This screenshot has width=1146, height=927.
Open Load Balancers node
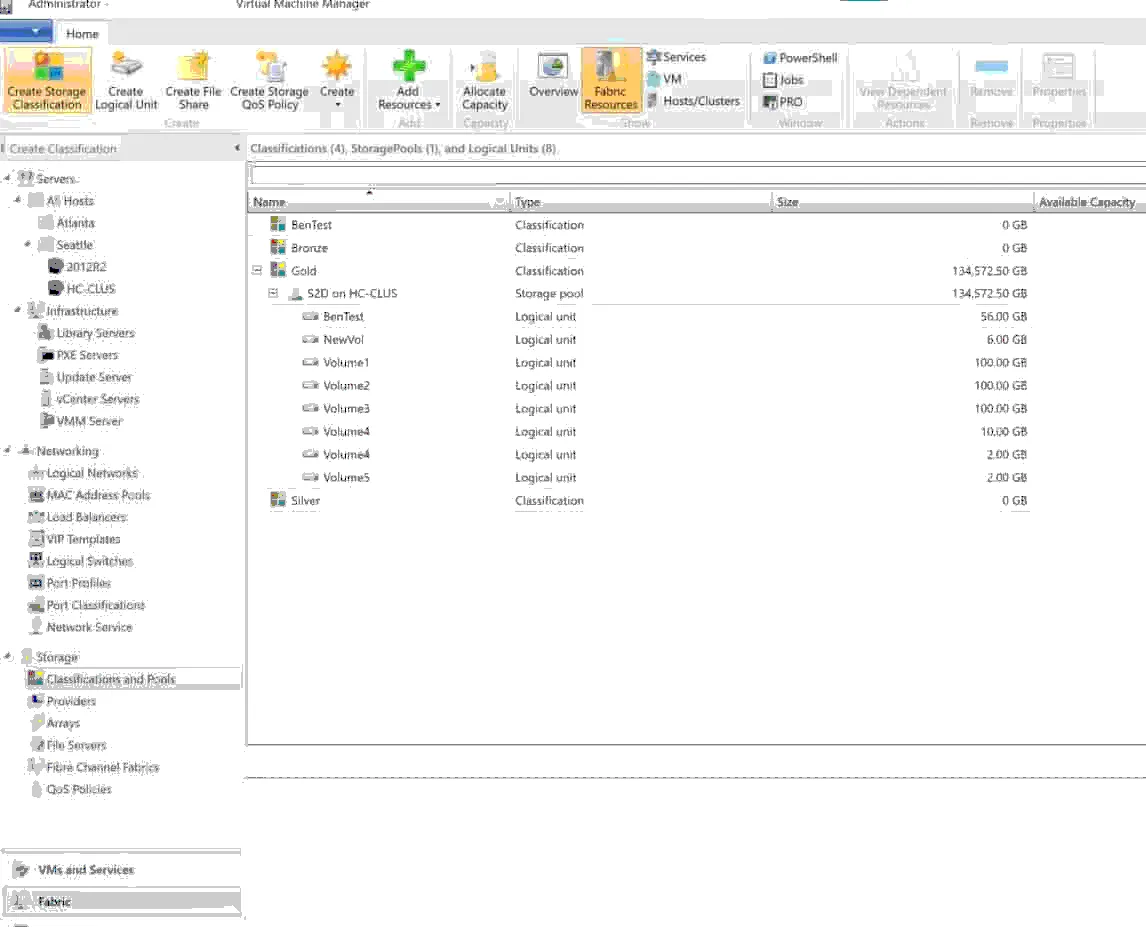pyautogui.click(x=77, y=517)
